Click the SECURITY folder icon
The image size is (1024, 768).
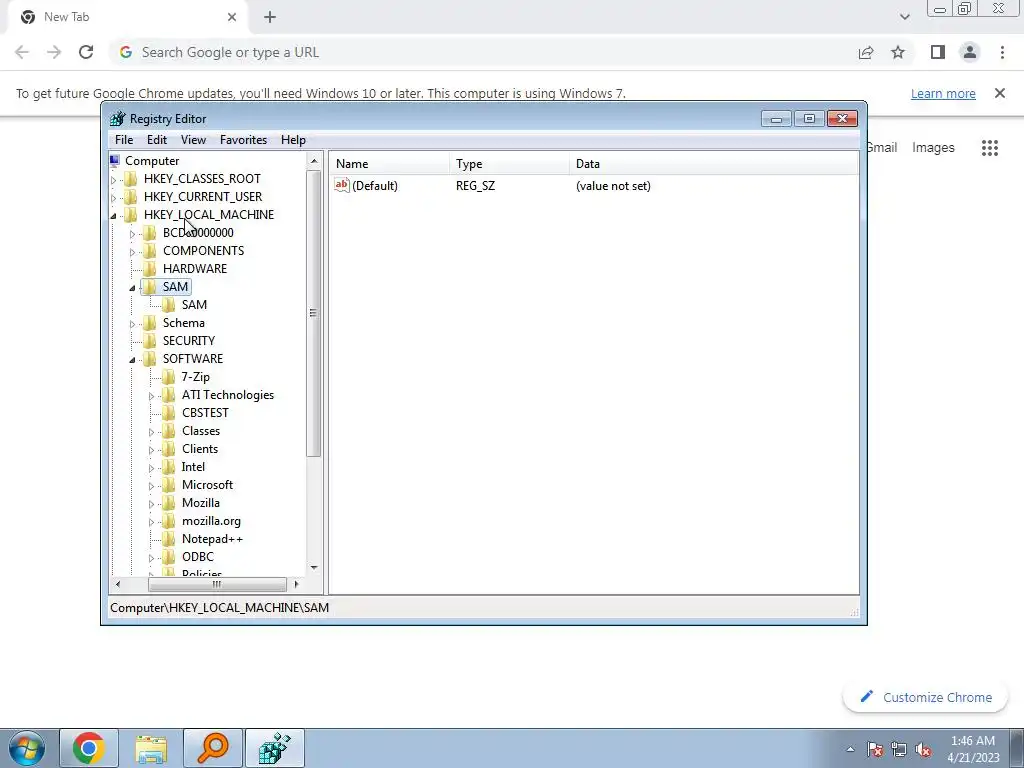pos(150,341)
